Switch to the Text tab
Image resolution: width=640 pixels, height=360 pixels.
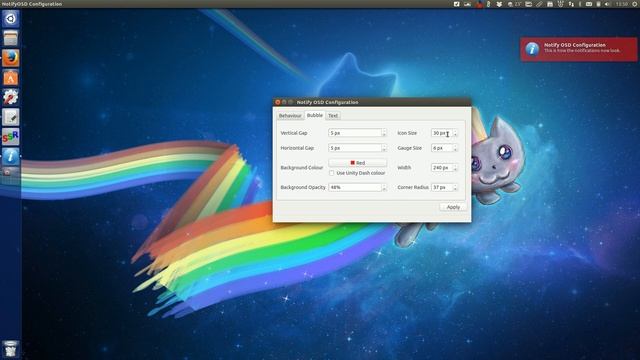[x=333, y=116]
